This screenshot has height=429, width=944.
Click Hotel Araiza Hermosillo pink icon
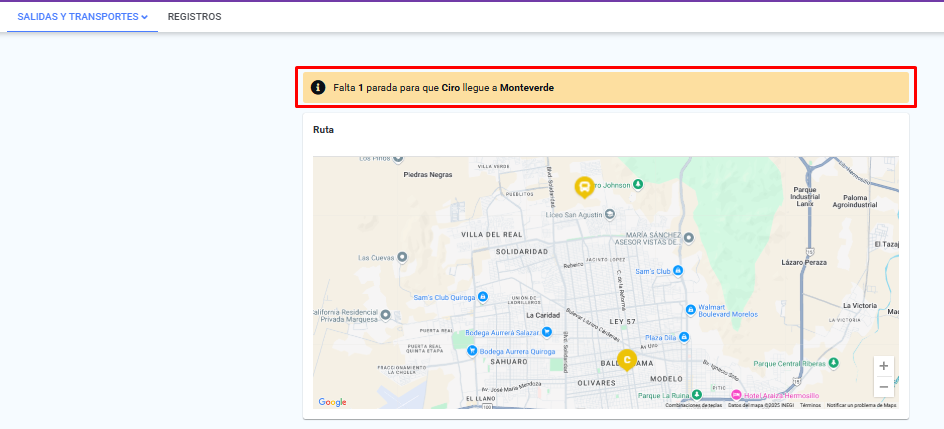tap(736, 395)
